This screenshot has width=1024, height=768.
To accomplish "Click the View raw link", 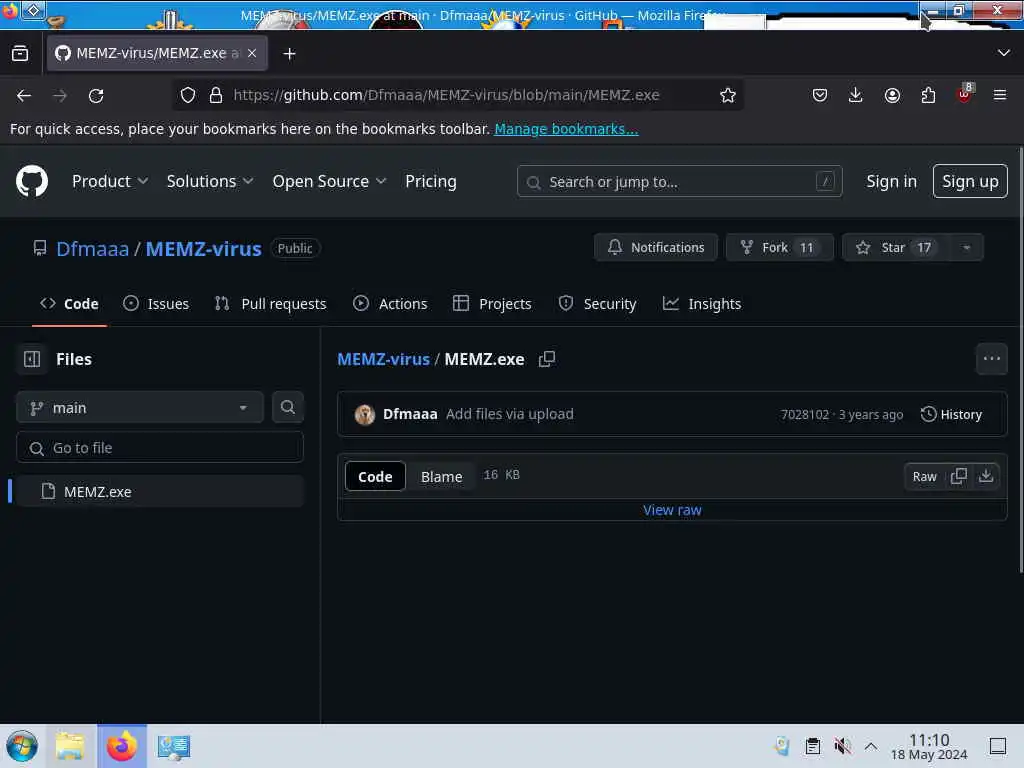I will click(x=672, y=510).
